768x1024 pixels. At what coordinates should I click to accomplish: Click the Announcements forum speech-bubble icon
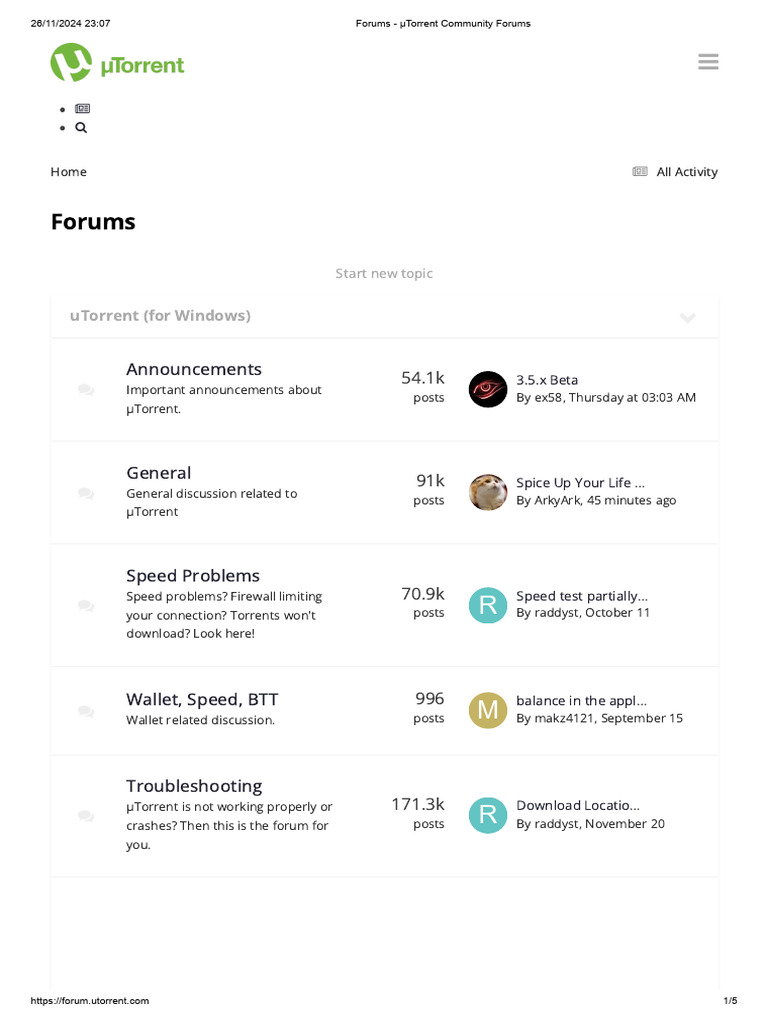coord(86,390)
